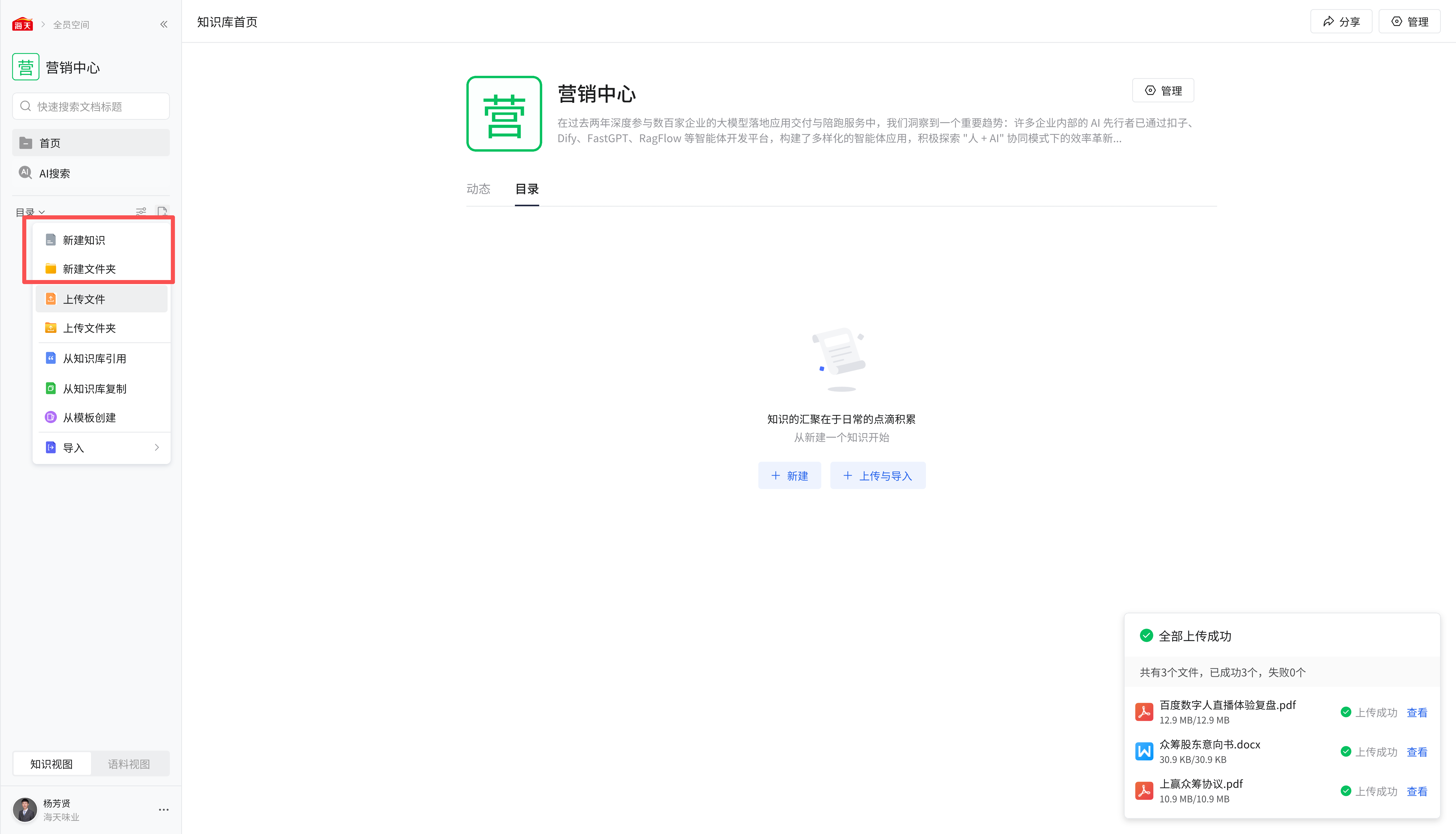The width and height of the screenshot is (1456, 834).
Task: Choose 从知识库引用 in the menu
Action: [x=95, y=359]
